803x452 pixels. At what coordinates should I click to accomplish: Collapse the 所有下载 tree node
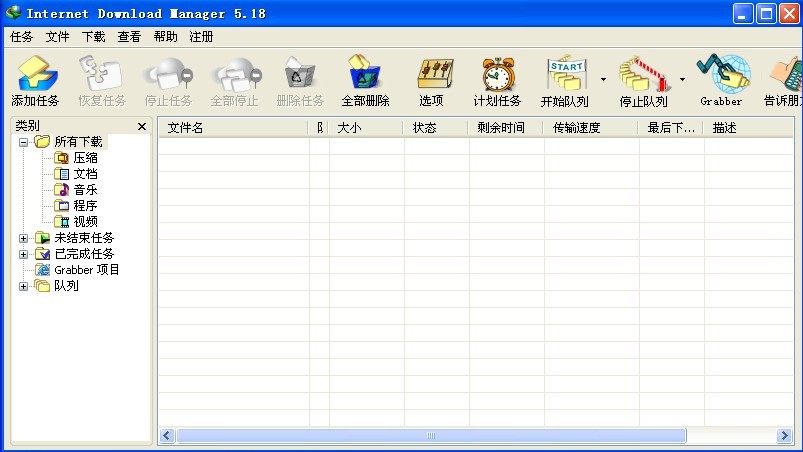24,142
